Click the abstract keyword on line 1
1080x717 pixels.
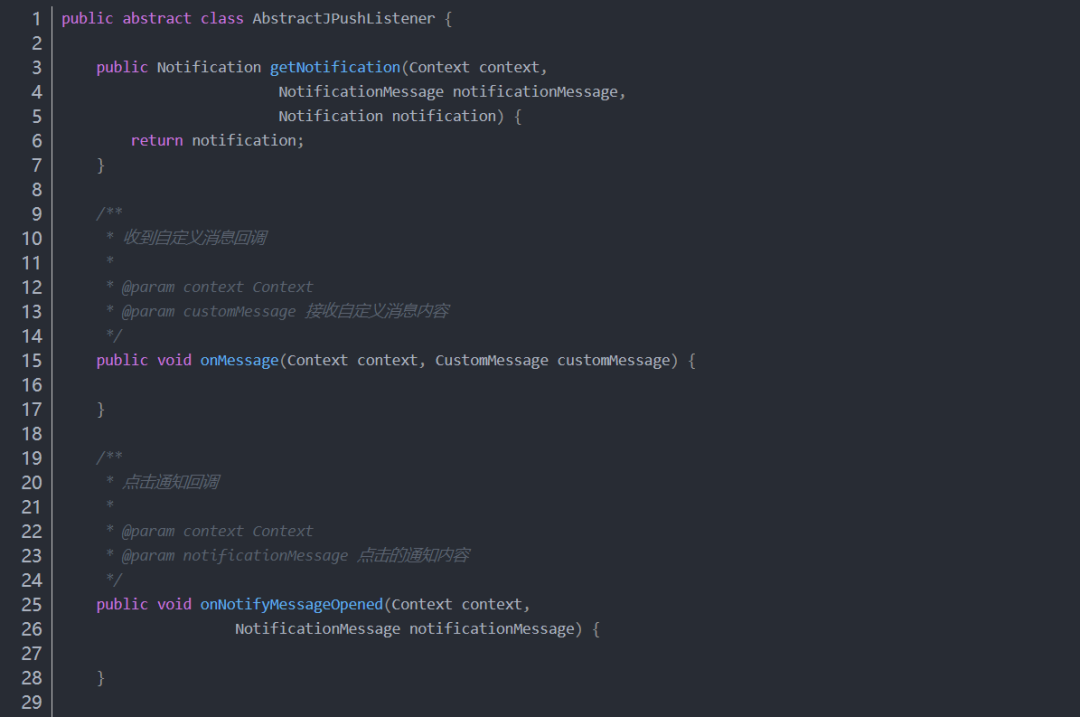pyautogui.click(x=156, y=19)
